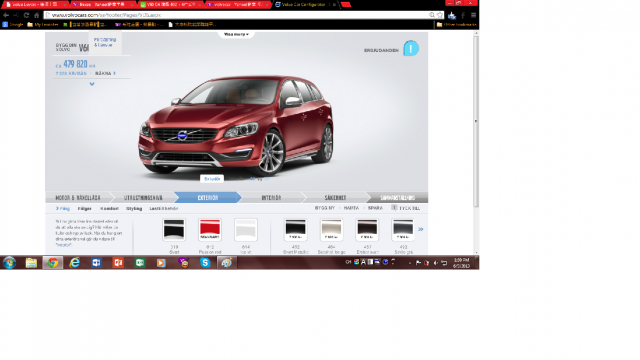Screen dimensions: 640x360
Task: Select the 019 Svart color swatch
Action: point(174,230)
